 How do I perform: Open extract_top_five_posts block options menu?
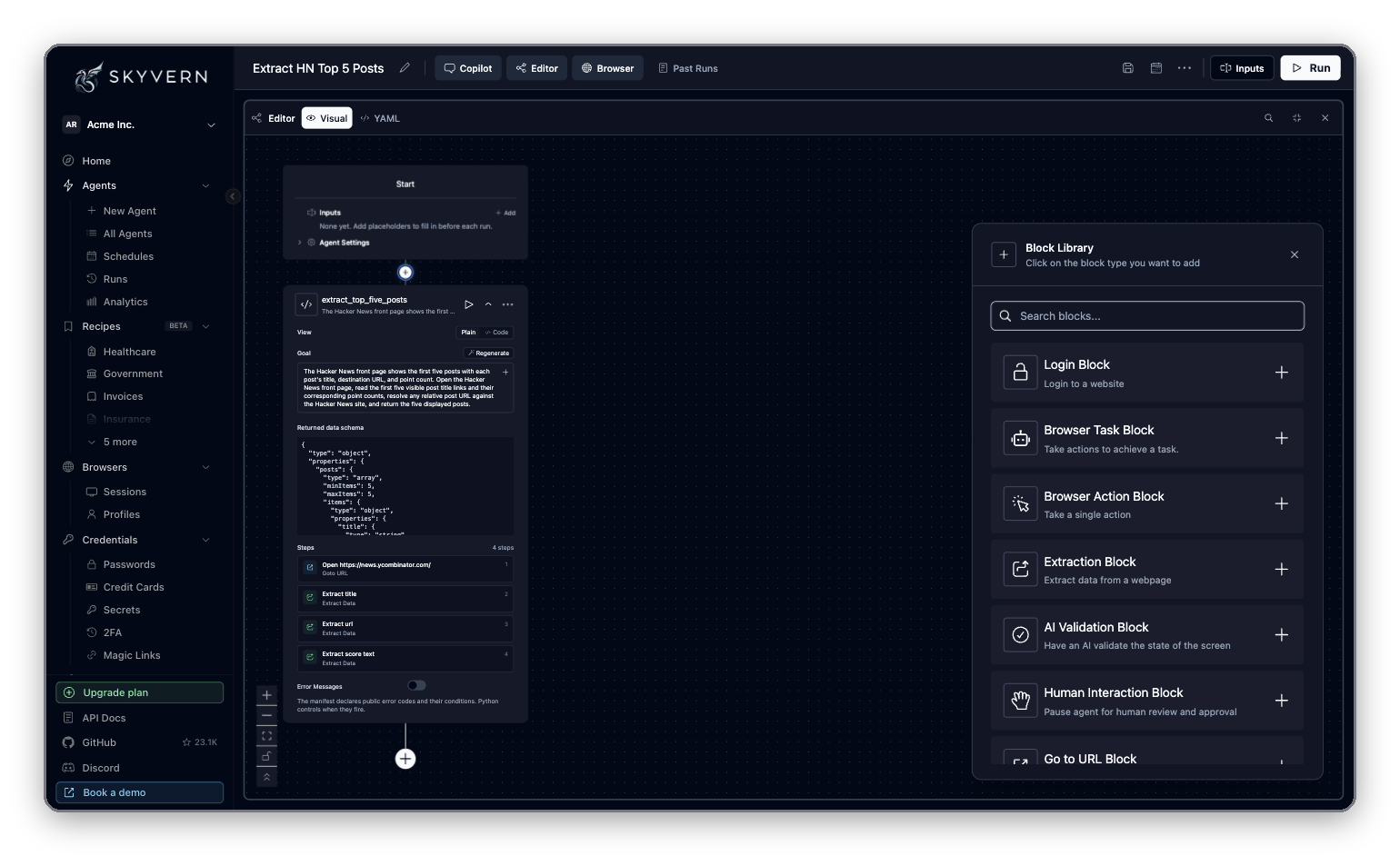tap(507, 304)
